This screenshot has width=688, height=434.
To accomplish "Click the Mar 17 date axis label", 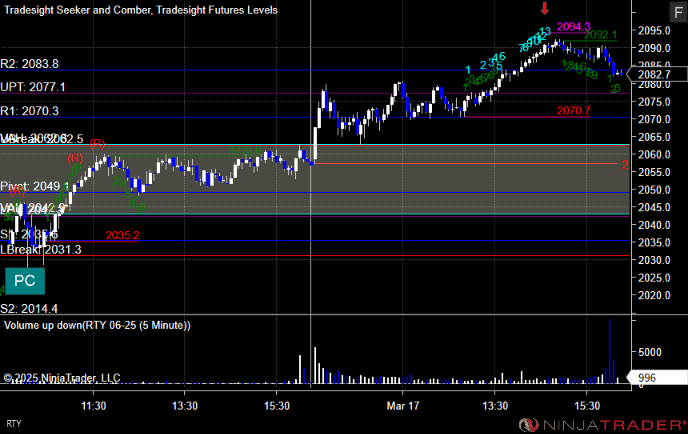I will [403, 406].
